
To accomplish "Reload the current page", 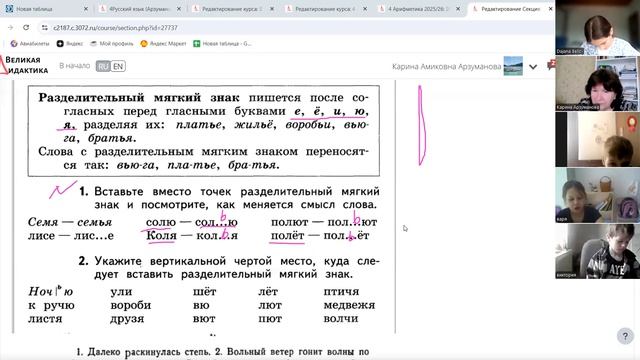I will pos(26,27).
